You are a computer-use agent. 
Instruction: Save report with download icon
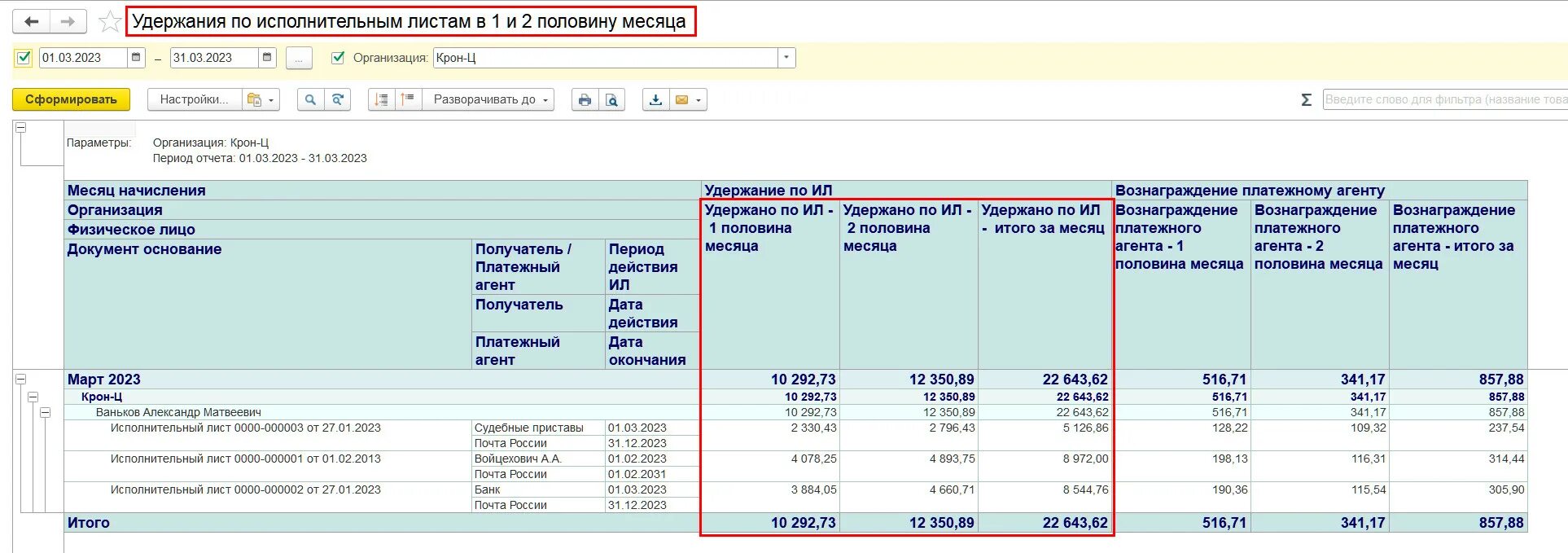[x=655, y=99]
